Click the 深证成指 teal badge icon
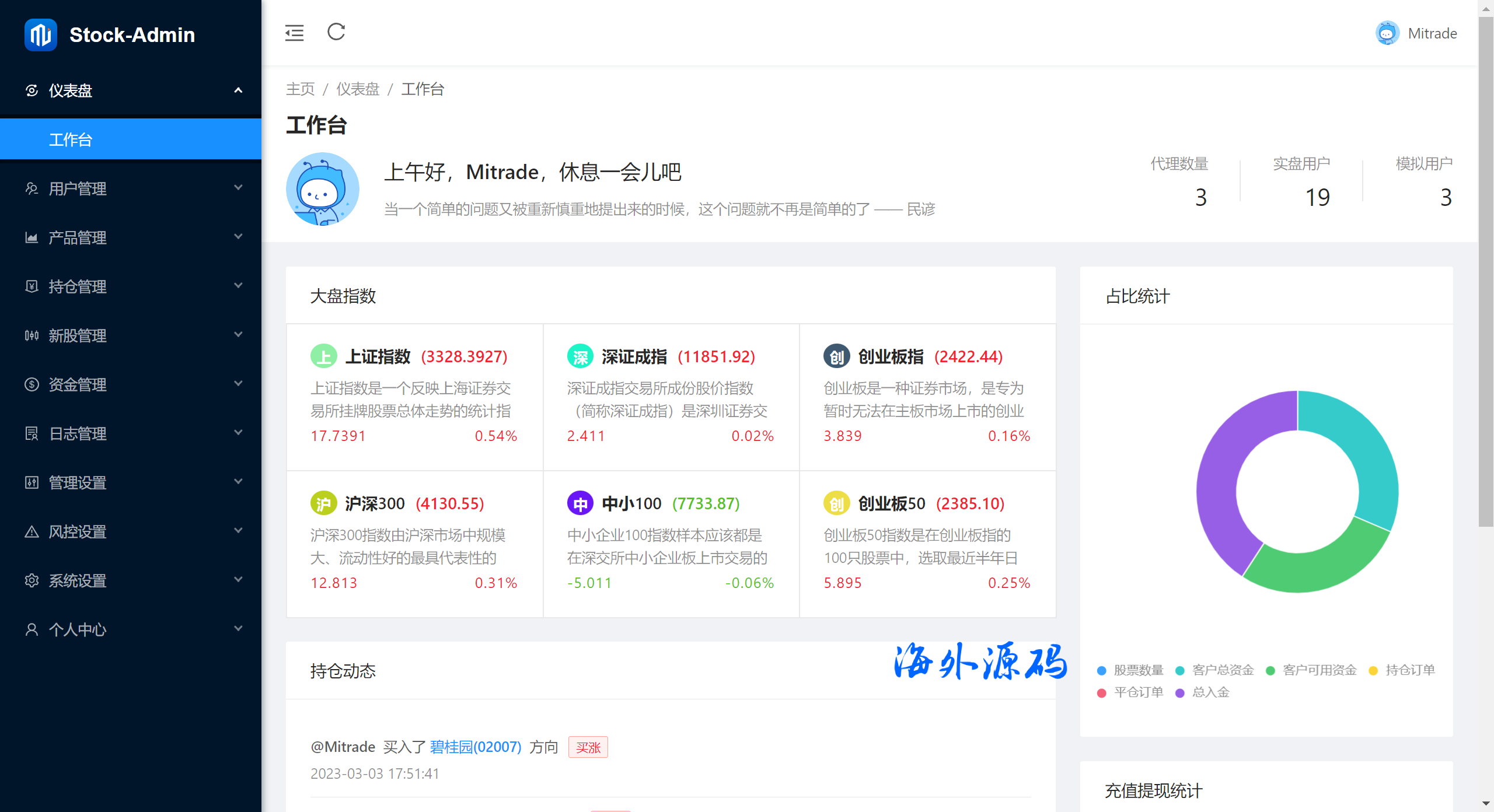 tap(580, 356)
